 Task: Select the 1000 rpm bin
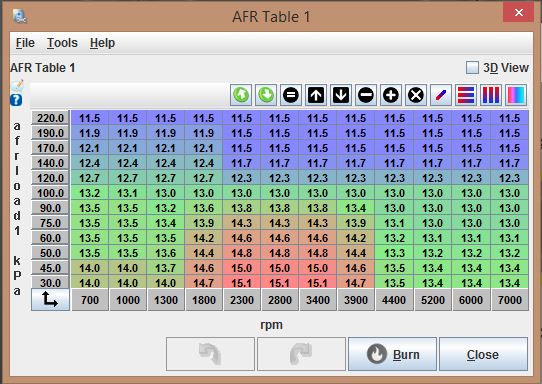tap(128, 300)
